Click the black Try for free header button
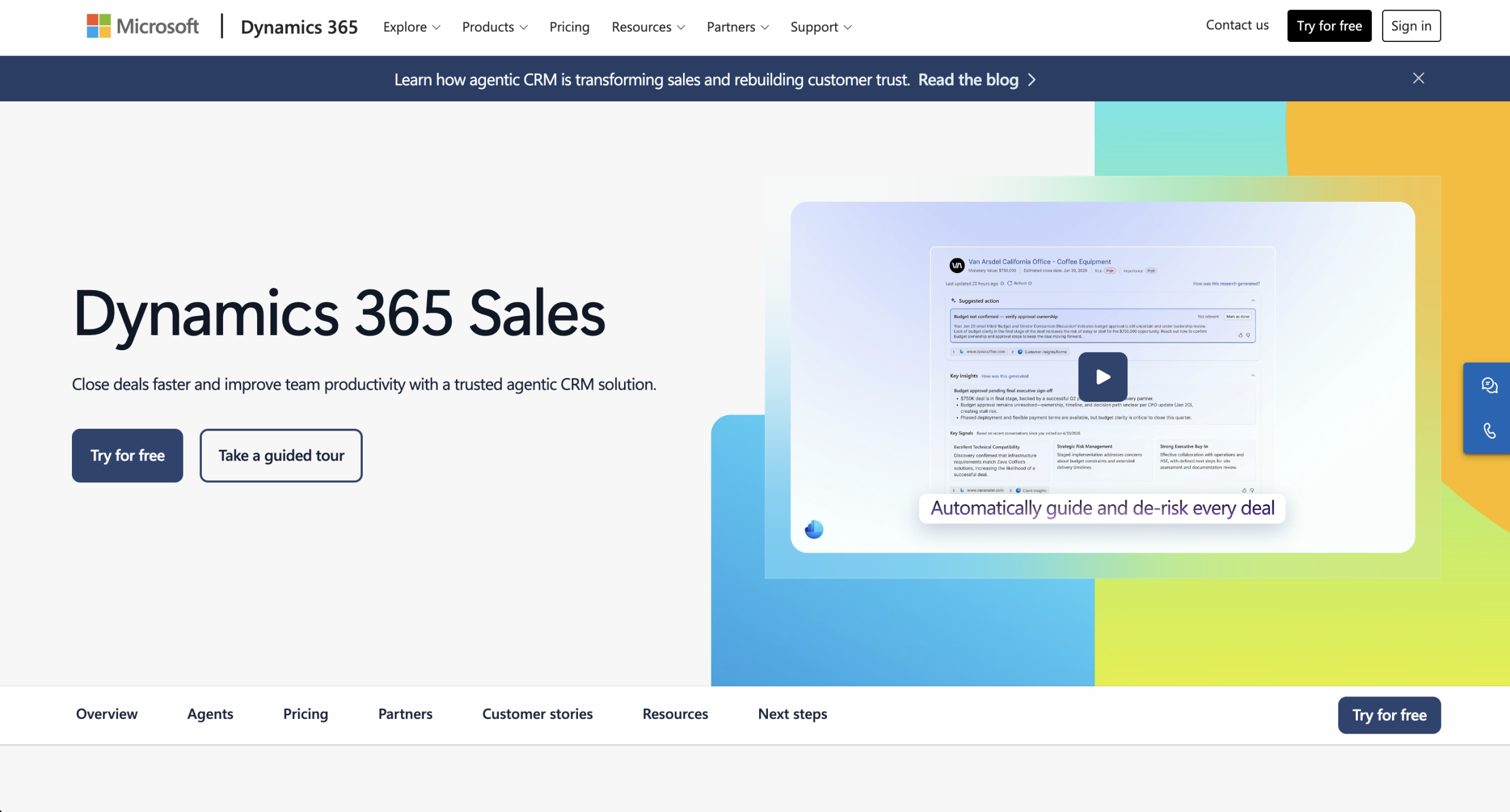The width and height of the screenshot is (1510, 812). (1329, 26)
